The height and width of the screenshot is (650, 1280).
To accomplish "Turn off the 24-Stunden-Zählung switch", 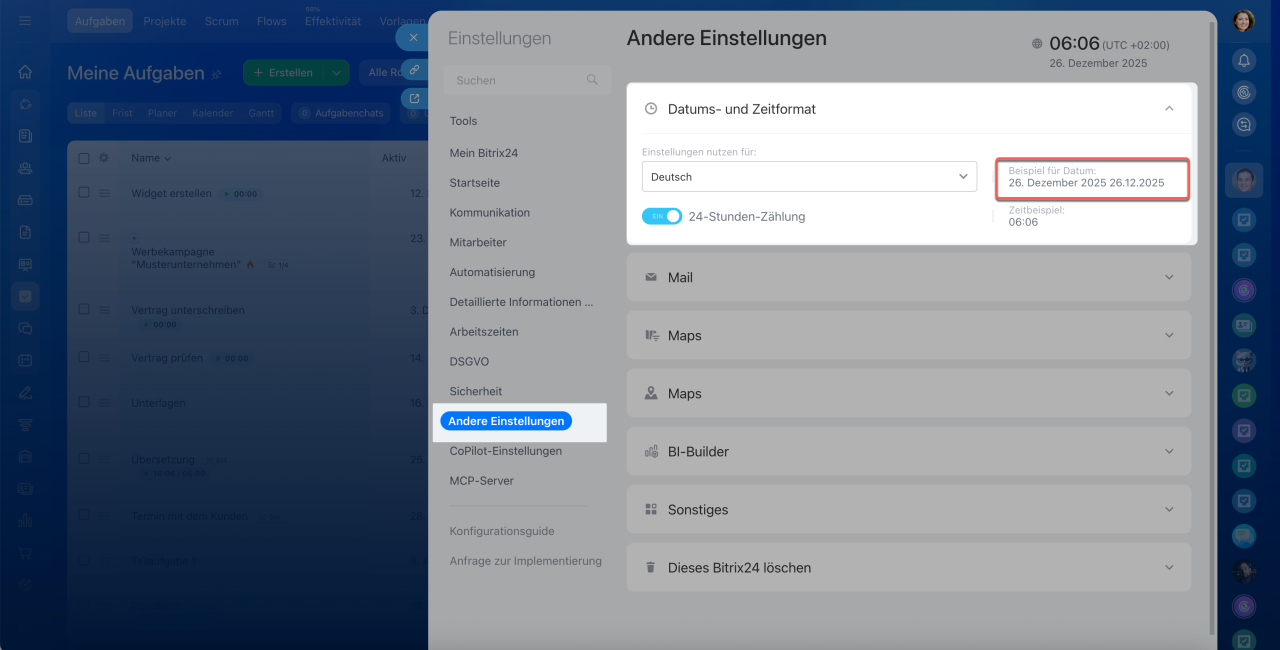I will pyautogui.click(x=662, y=216).
